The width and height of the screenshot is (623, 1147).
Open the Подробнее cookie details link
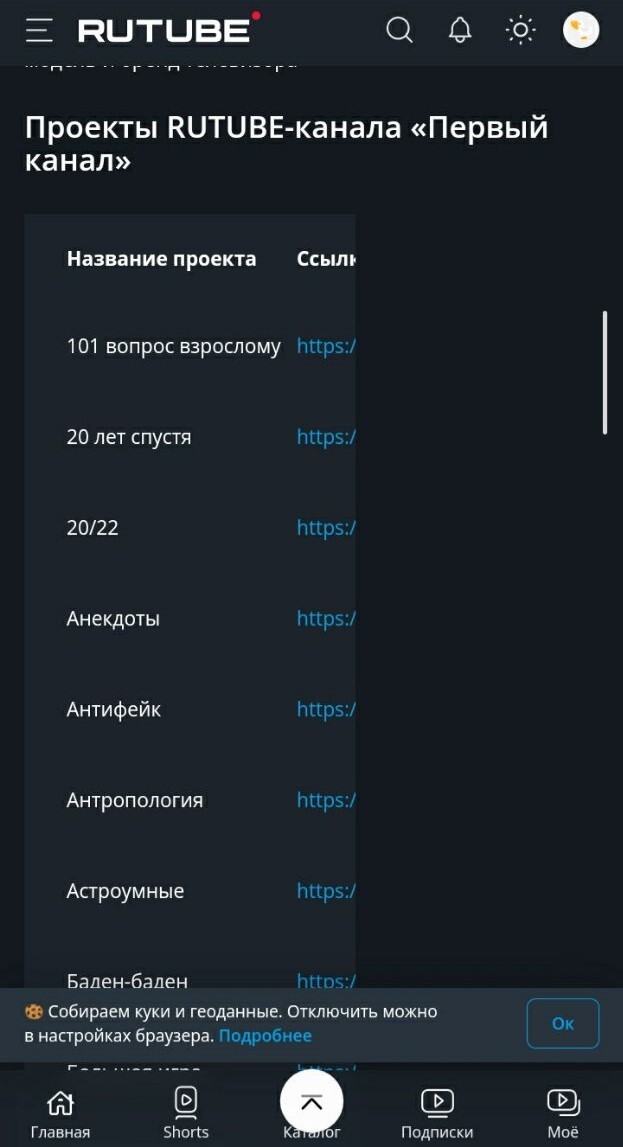tap(265, 1036)
